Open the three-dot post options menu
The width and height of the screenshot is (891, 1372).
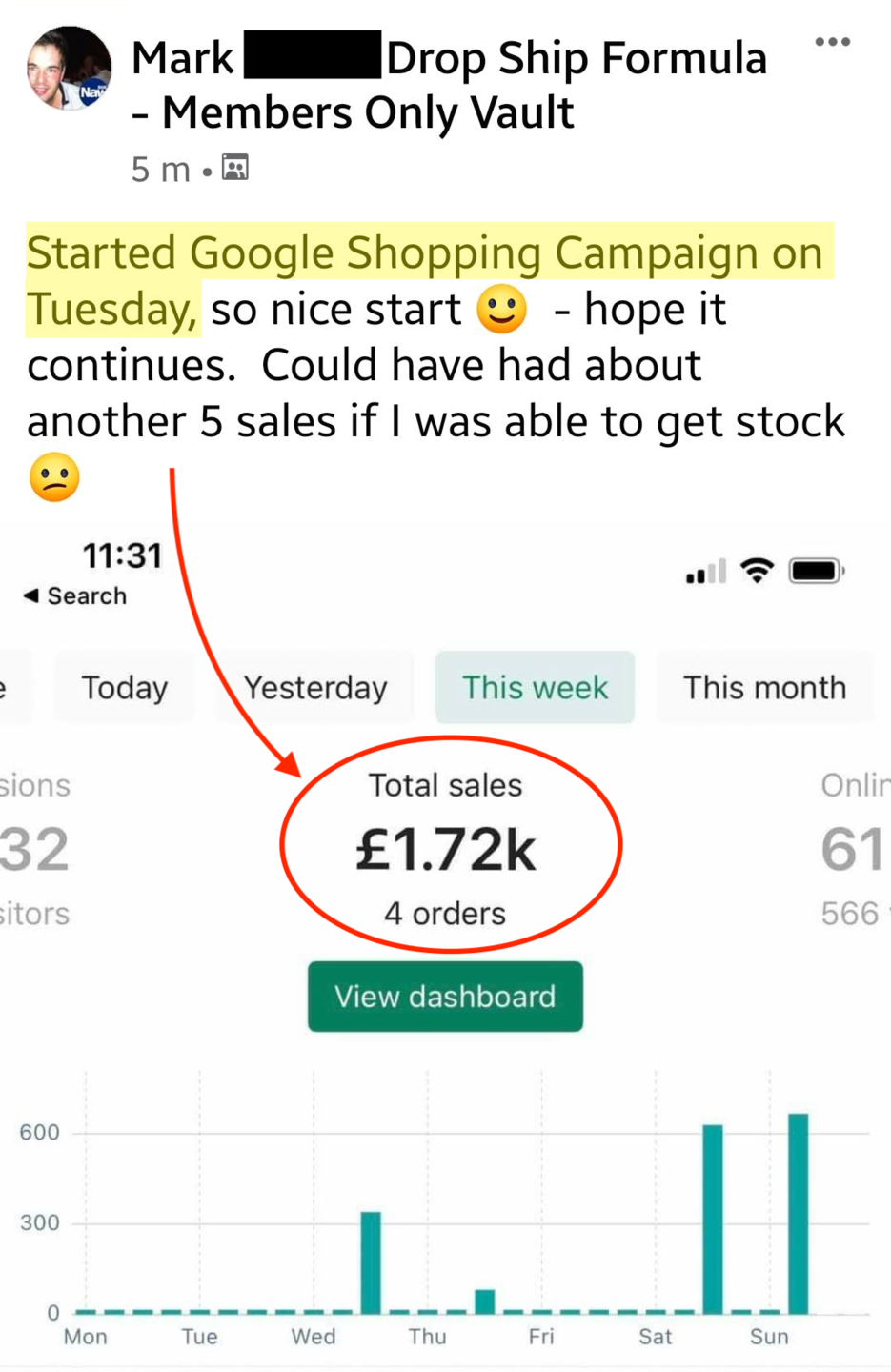pyautogui.click(x=832, y=42)
